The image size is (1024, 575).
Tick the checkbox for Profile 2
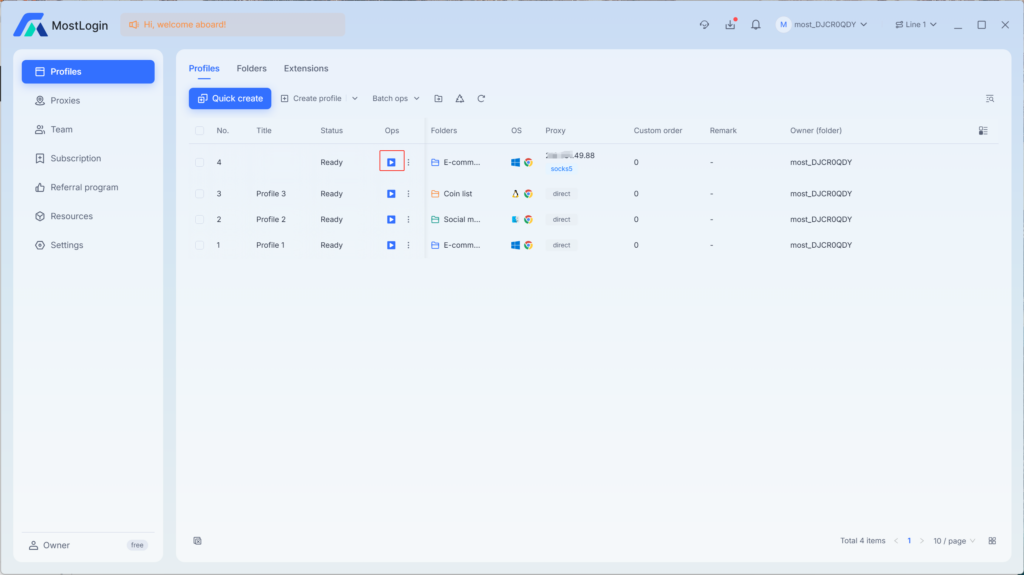(x=199, y=220)
